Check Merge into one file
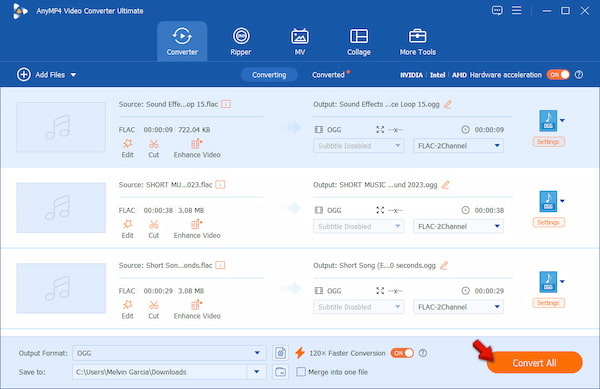The image size is (600, 389). pyautogui.click(x=301, y=372)
